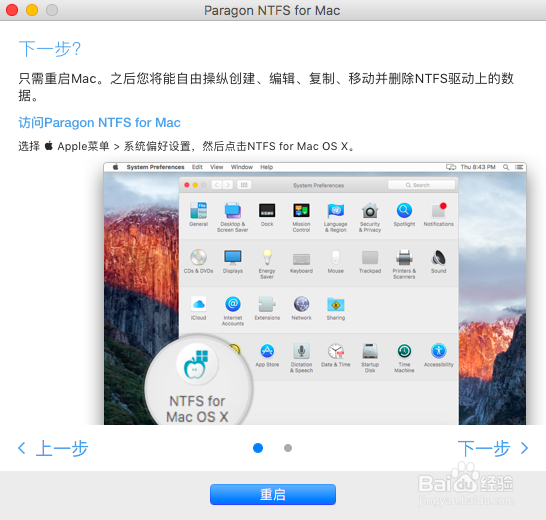
Task: Click the Dock preferences icon
Action: (x=267, y=210)
